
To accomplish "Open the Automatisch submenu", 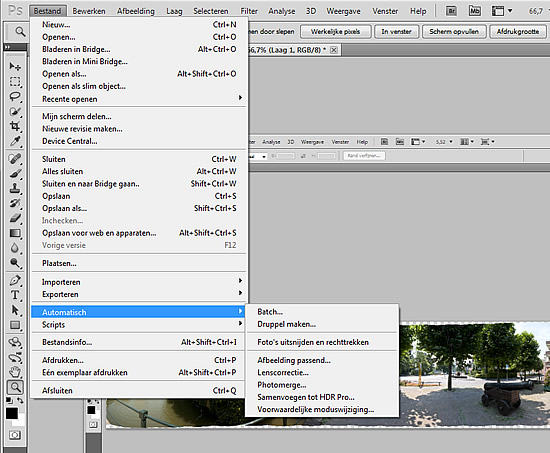I will point(139,312).
